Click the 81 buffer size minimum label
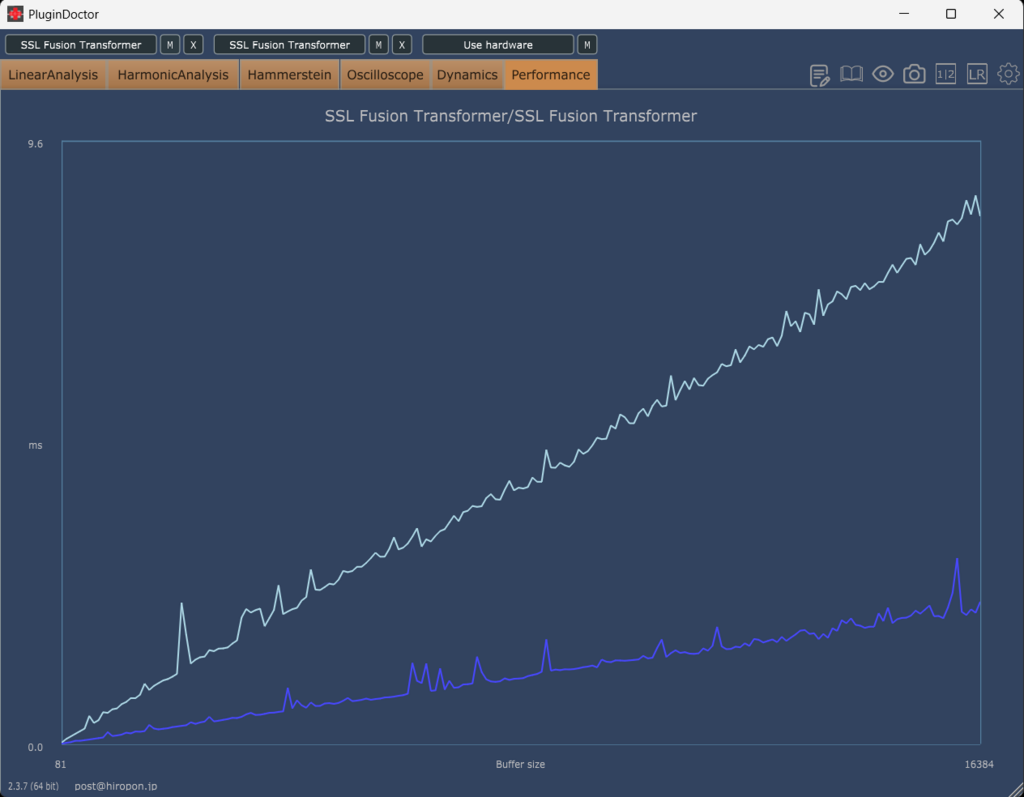1024x797 pixels. [x=60, y=764]
